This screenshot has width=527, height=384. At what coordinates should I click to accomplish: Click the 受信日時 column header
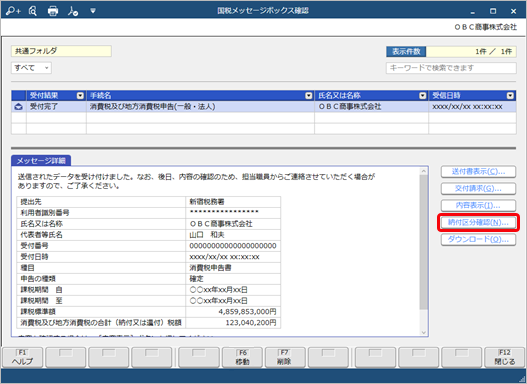tap(472, 96)
